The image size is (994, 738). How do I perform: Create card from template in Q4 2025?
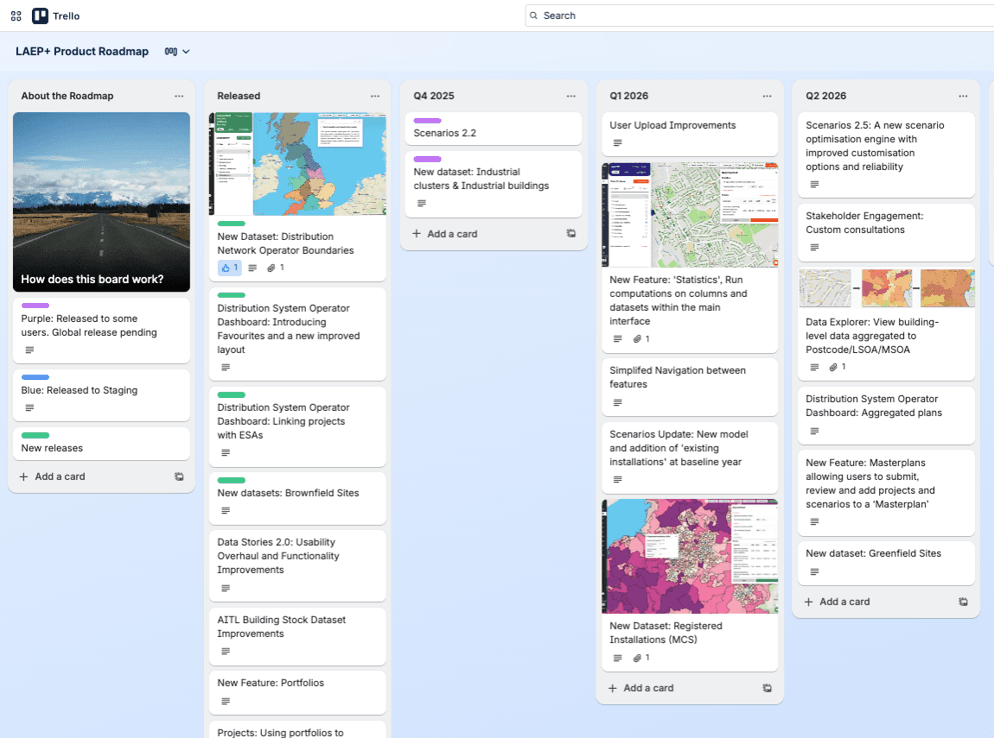[x=571, y=234]
